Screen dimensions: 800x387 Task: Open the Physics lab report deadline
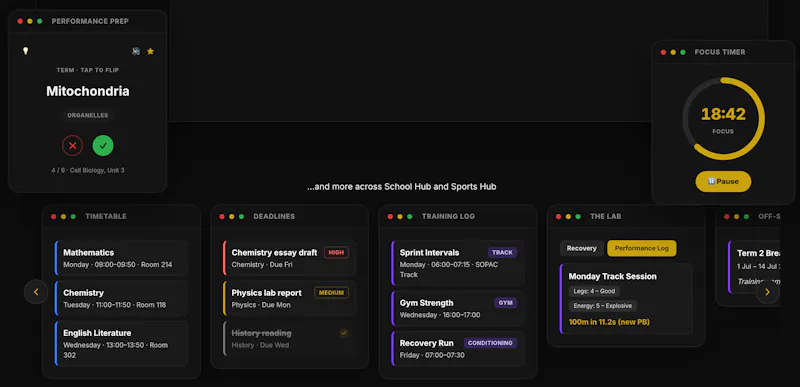click(290, 298)
